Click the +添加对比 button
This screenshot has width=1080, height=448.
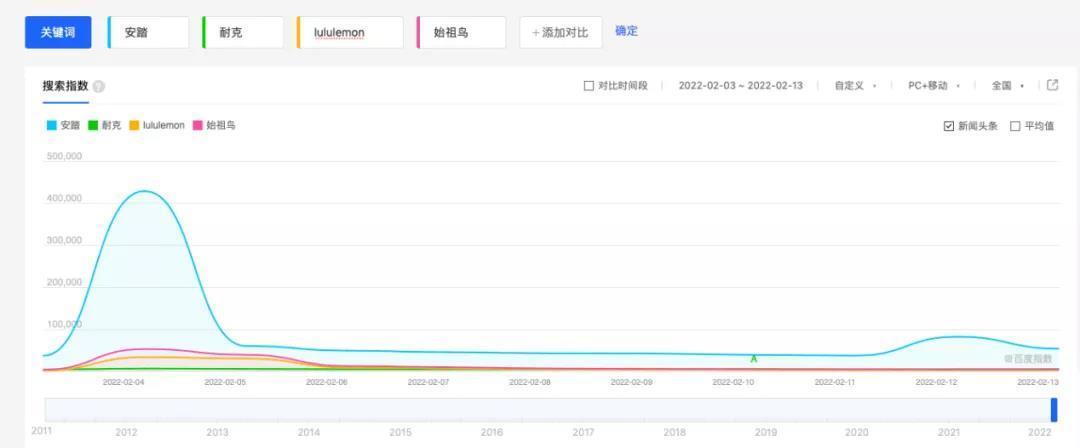pyautogui.click(x=561, y=32)
